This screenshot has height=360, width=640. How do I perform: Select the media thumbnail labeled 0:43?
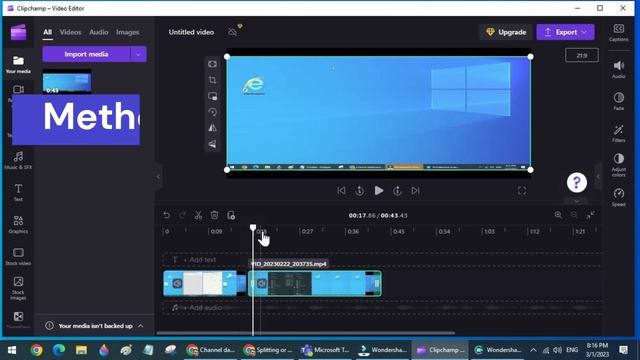[x=67, y=82]
